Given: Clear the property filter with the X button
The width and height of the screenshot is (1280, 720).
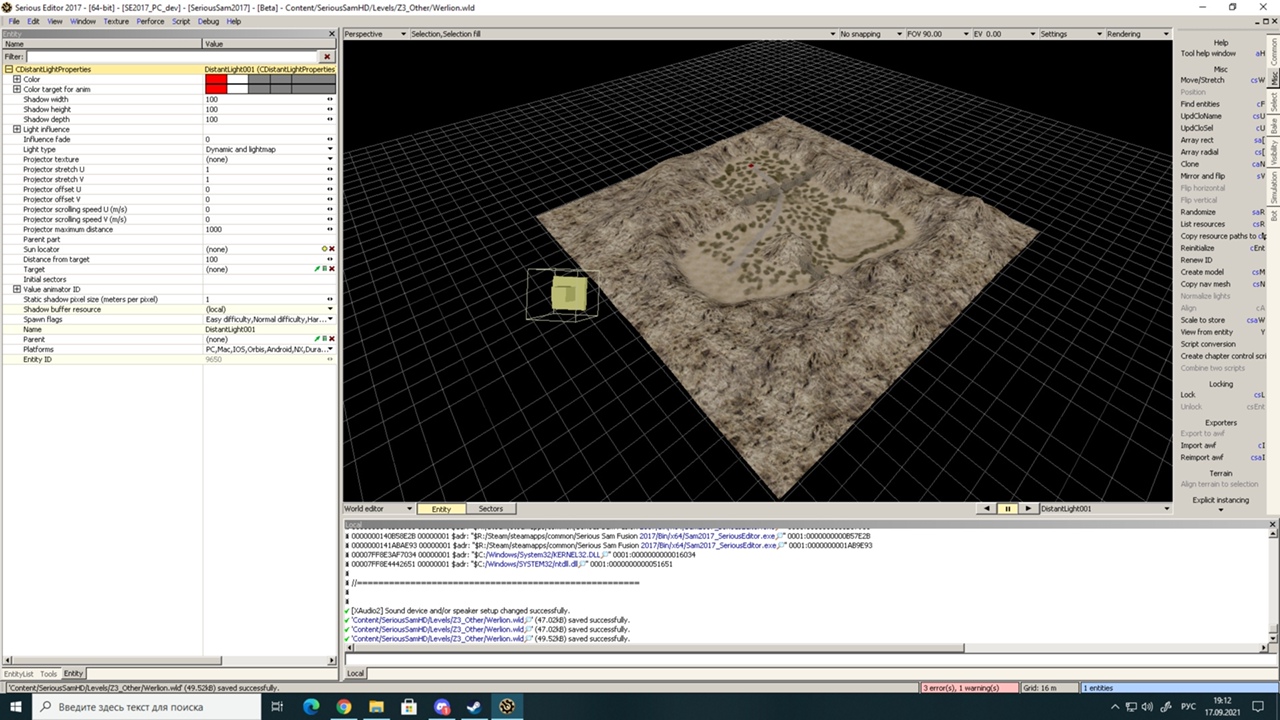Looking at the screenshot, I should pos(327,57).
